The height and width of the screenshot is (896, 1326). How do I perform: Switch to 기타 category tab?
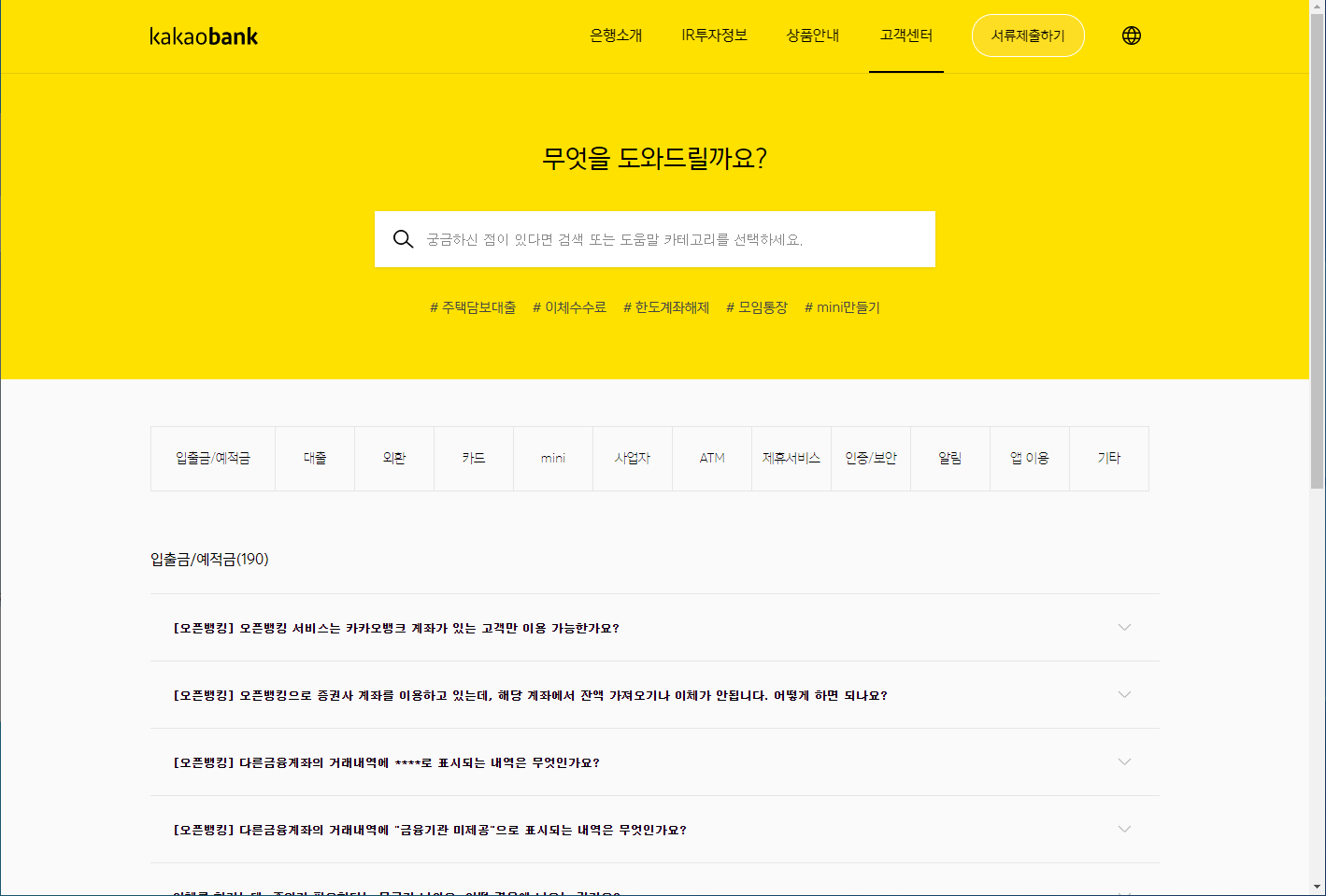(1109, 459)
